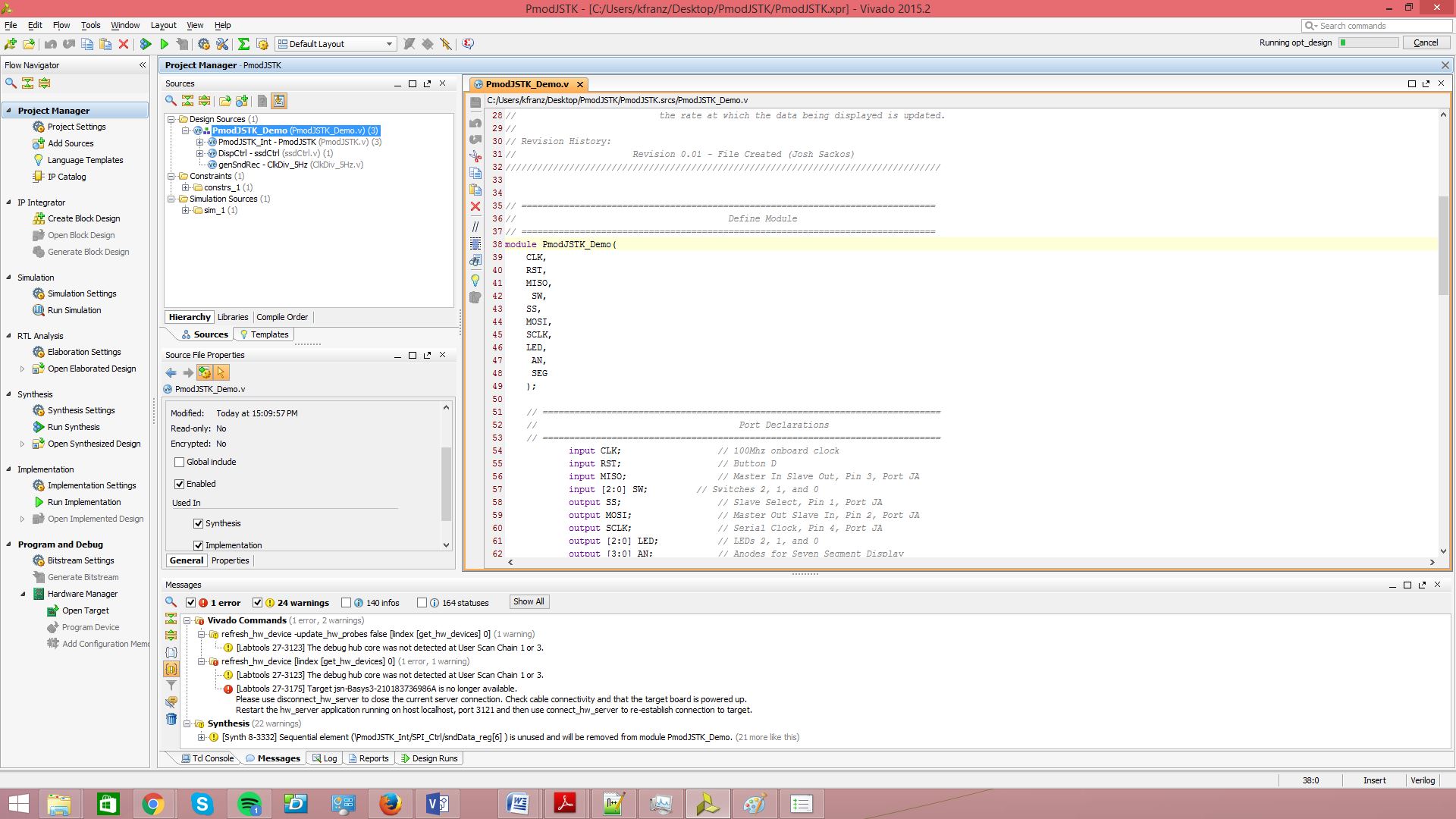The image size is (1456, 819).
Task: Open Skype from Windows taskbar
Action: 202,804
